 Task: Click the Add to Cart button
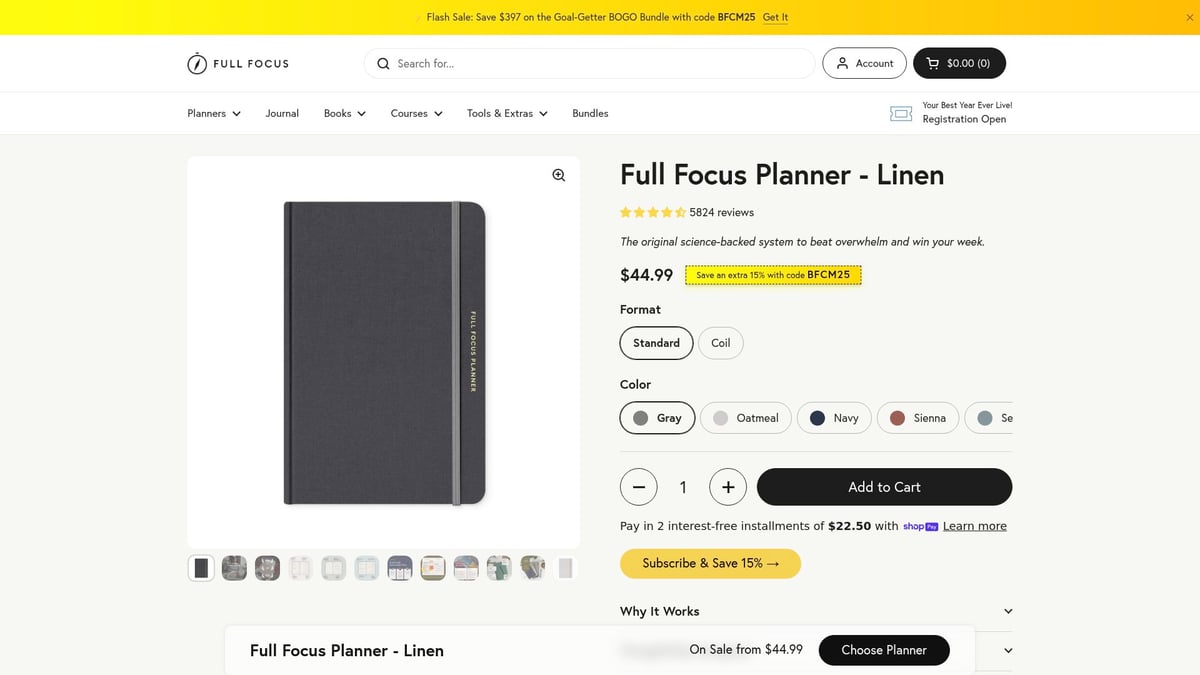(x=885, y=487)
